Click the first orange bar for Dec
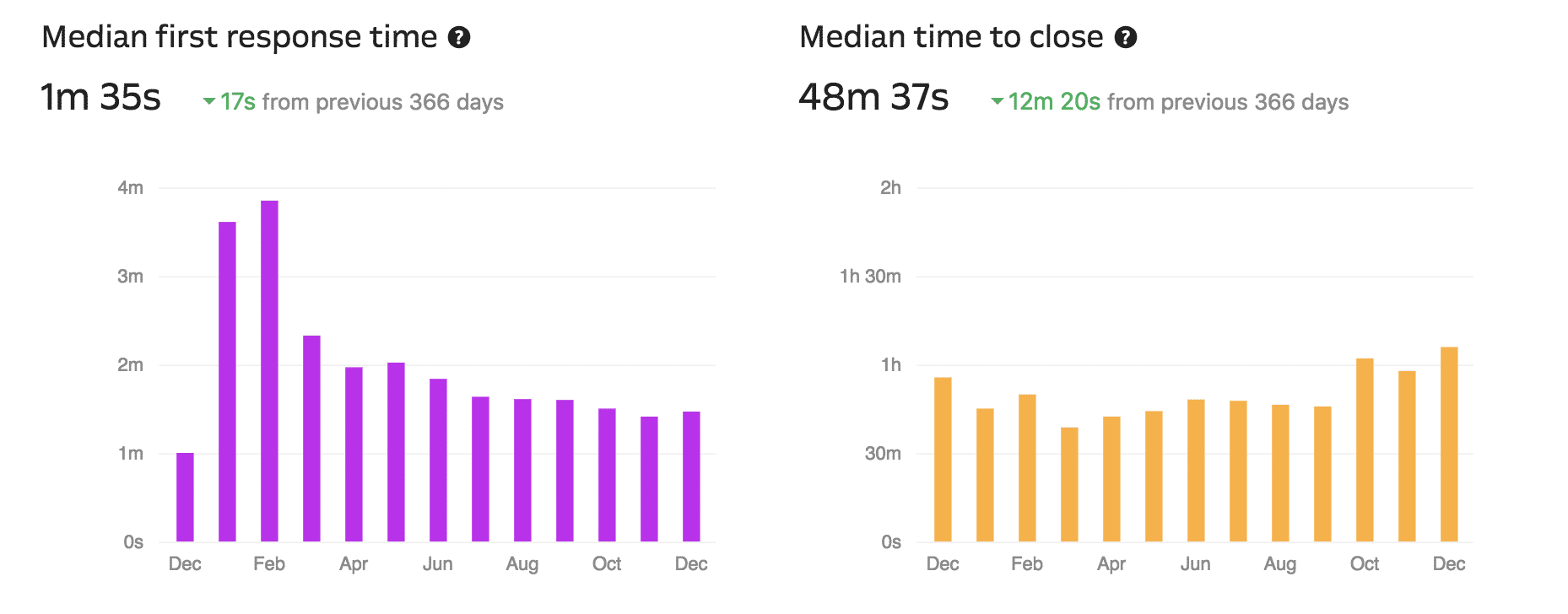Screen dimensions: 1568x614 click(x=943, y=460)
